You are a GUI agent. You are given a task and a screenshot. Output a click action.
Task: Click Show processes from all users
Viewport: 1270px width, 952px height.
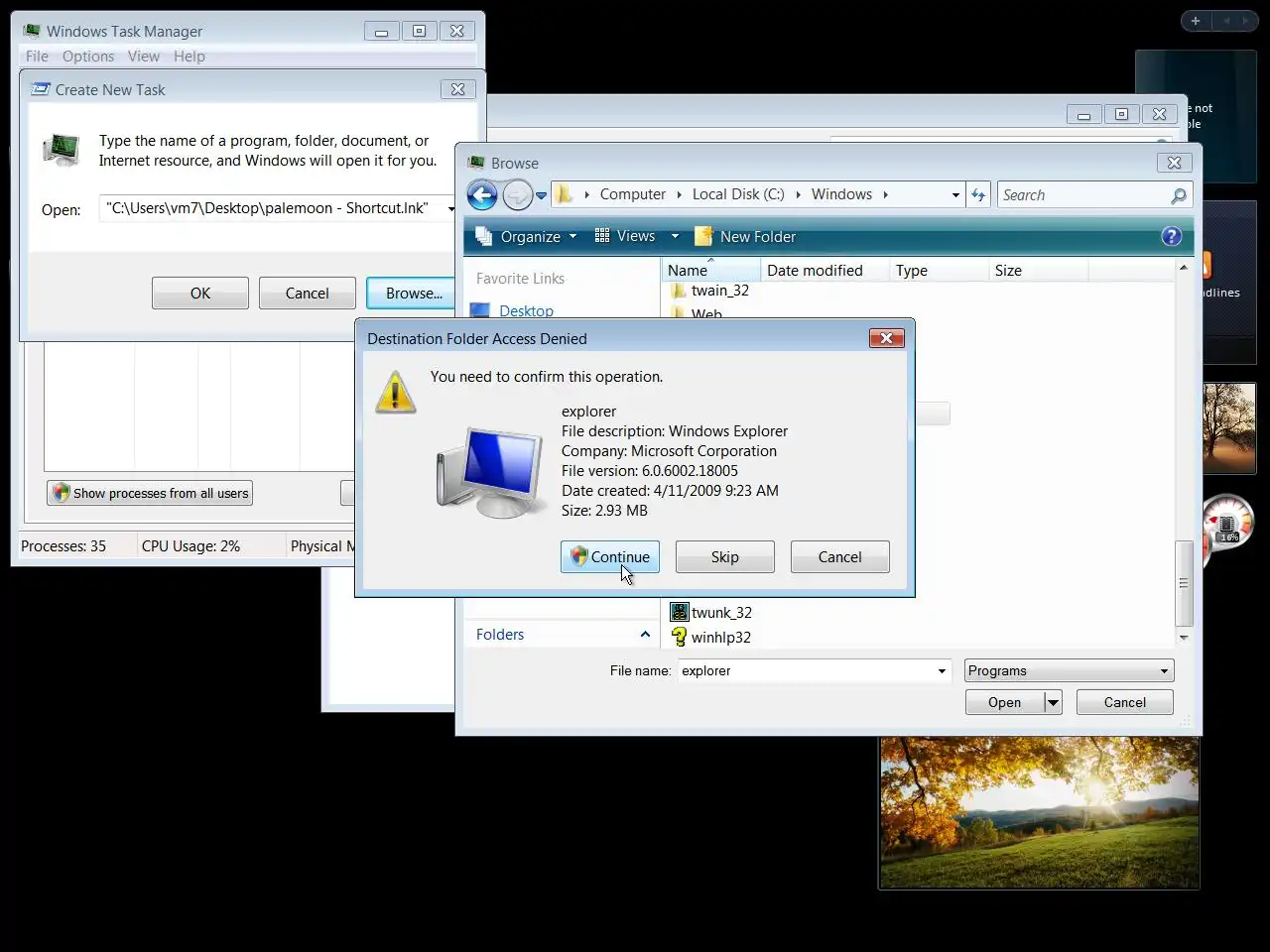click(150, 493)
